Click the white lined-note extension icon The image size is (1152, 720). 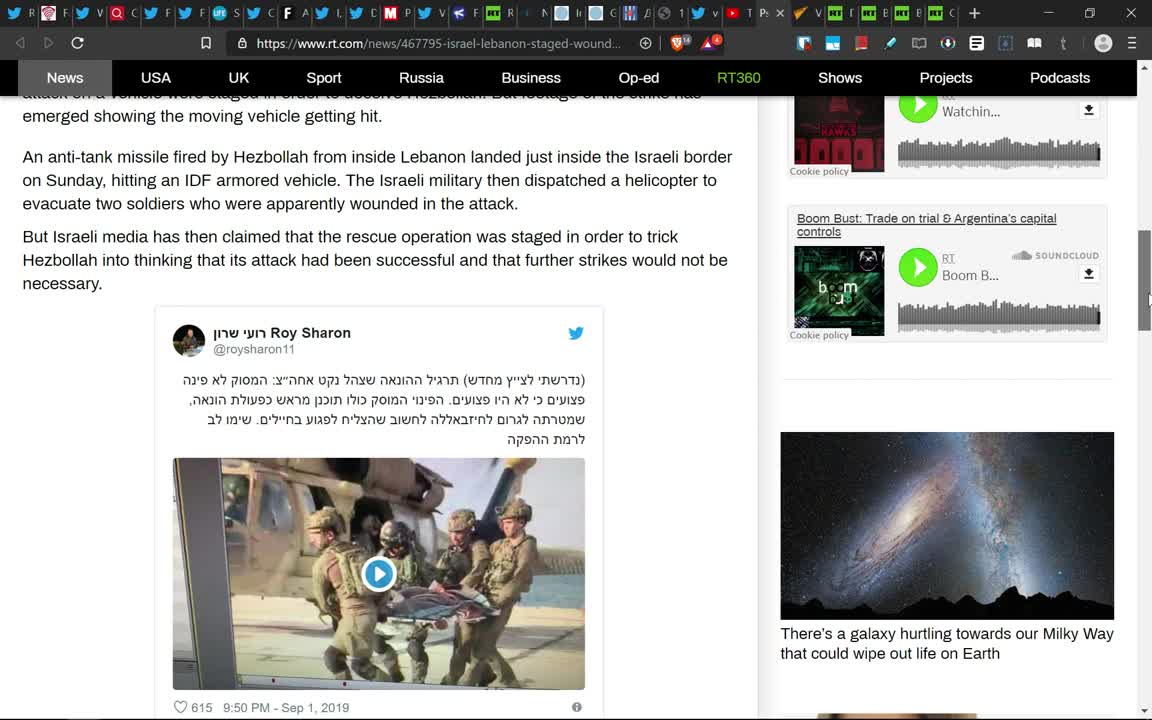tap(976, 43)
